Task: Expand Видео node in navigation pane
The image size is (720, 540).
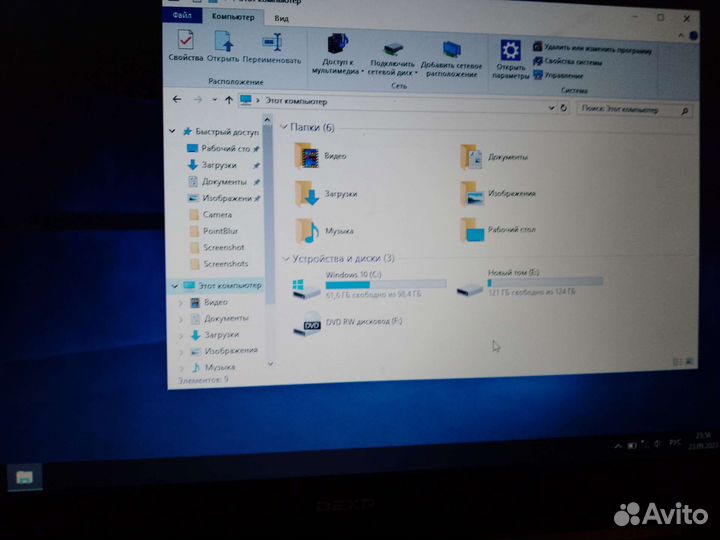Action: tap(181, 302)
